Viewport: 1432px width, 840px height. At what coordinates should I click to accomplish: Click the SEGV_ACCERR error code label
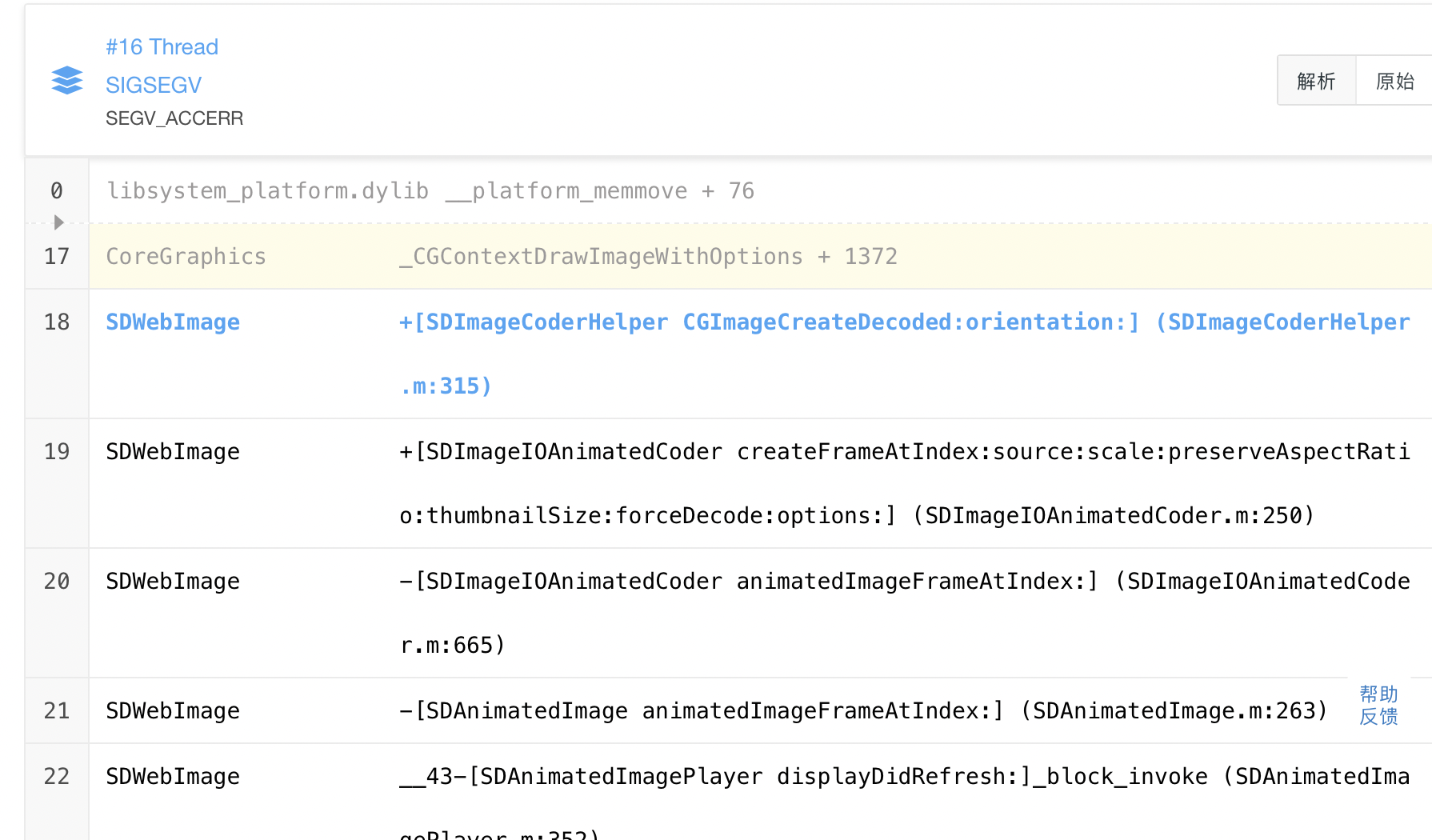(x=174, y=118)
